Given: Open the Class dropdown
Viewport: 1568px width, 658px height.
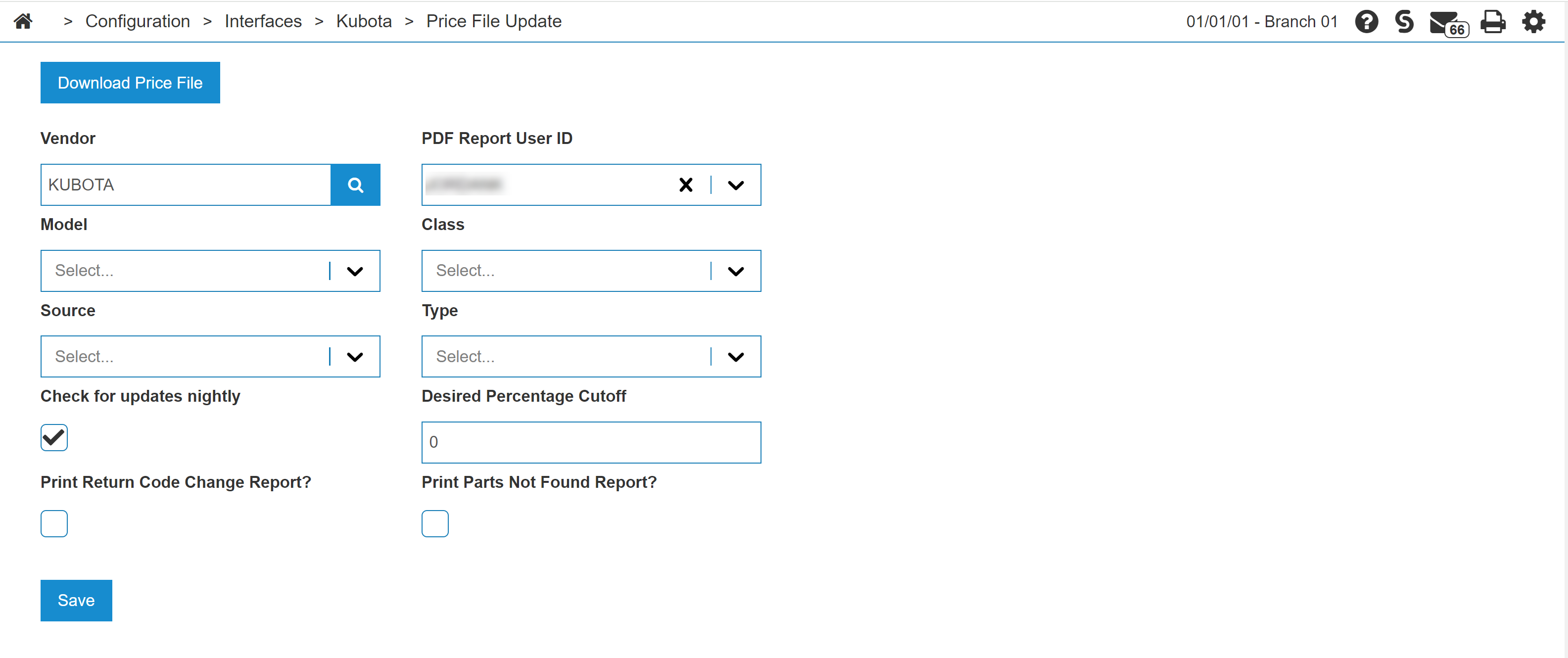Looking at the screenshot, I should tap(735, 271).
